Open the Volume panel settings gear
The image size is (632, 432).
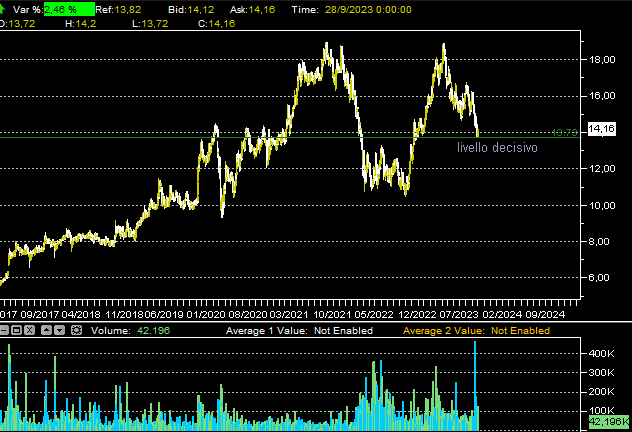(76, 330)
